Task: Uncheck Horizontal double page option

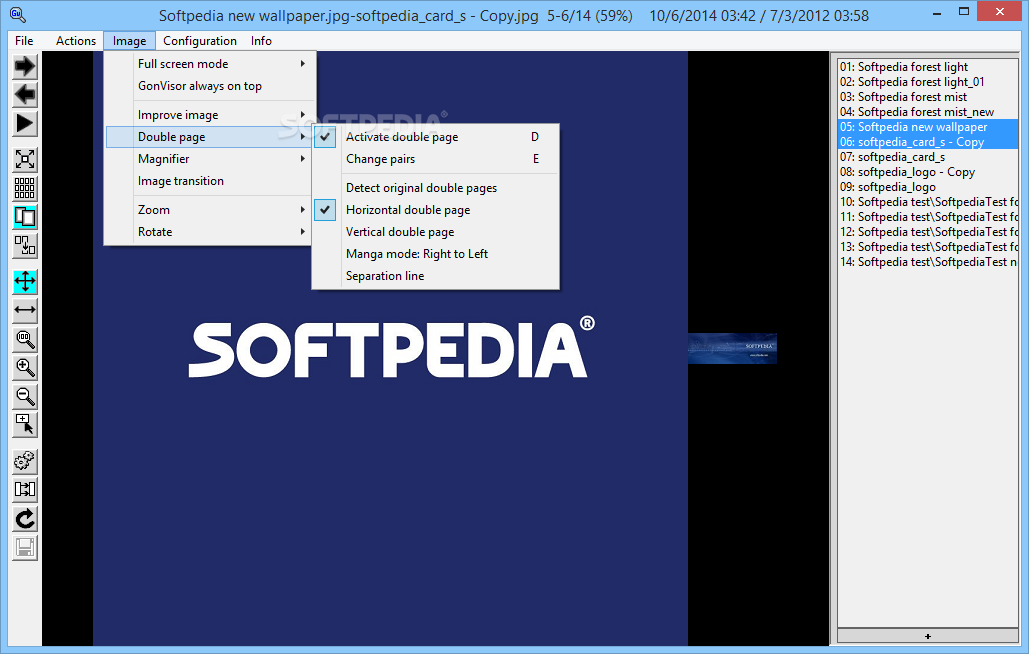Action: click(436, 210)
